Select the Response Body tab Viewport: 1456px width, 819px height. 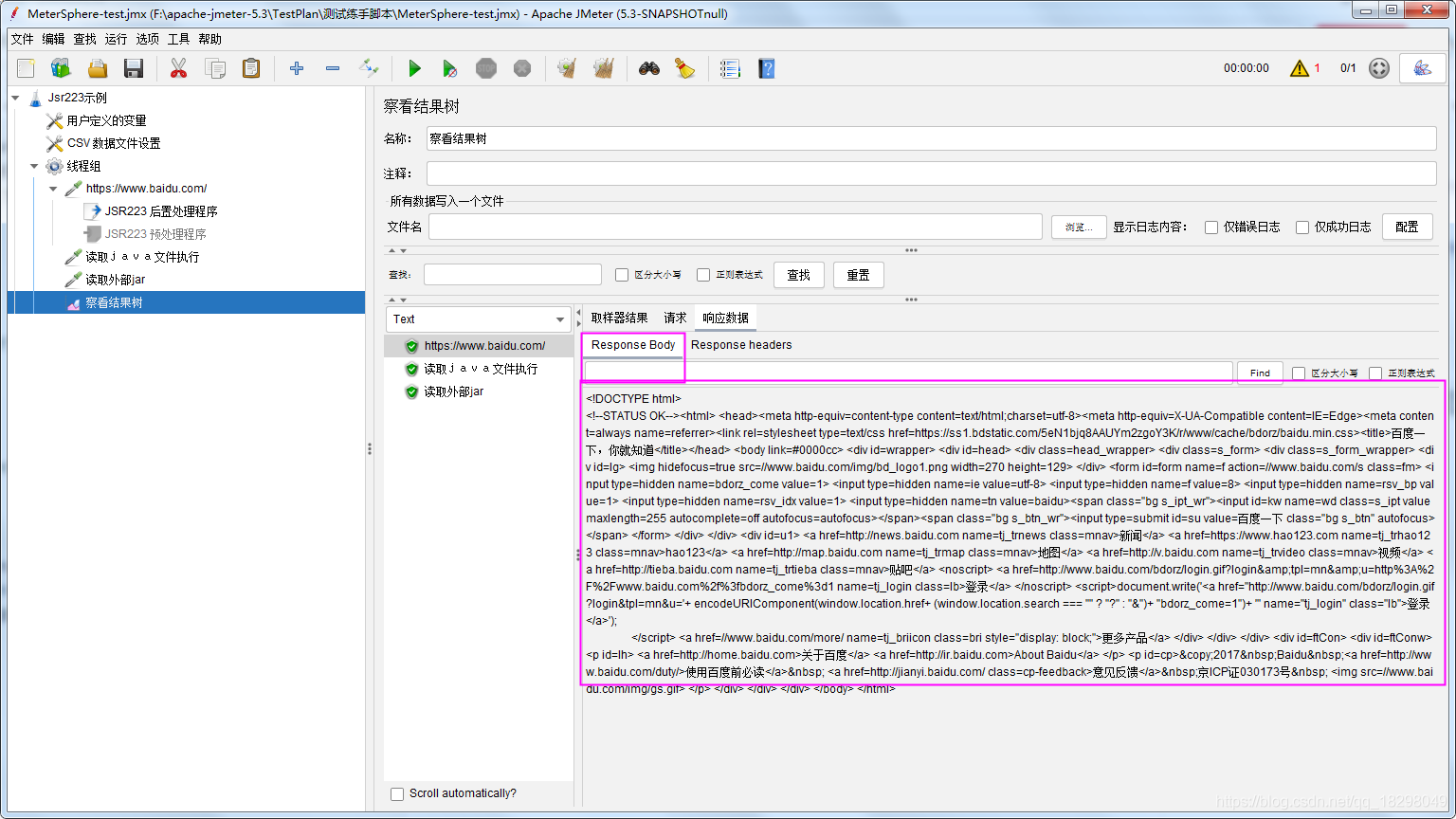(633, 345)
